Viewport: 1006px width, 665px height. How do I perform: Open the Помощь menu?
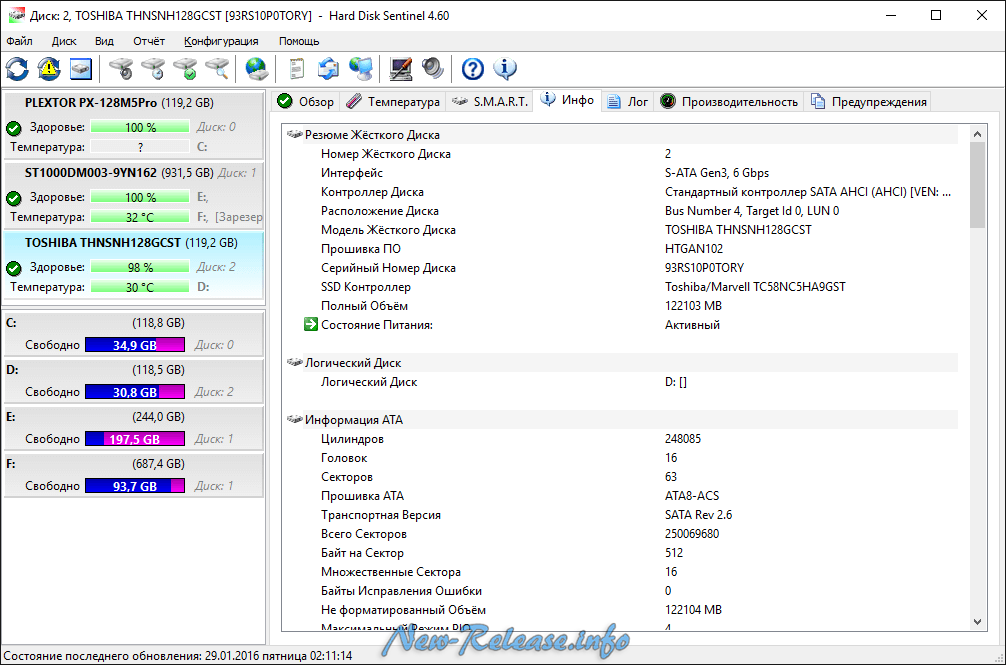click(x=299, y=41)
